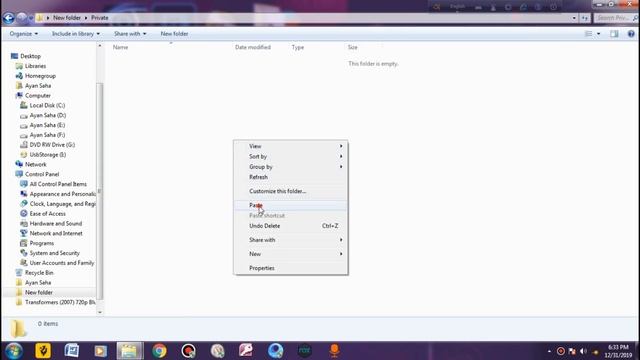Open Google Chrome from taskbar

click(159, 351)
